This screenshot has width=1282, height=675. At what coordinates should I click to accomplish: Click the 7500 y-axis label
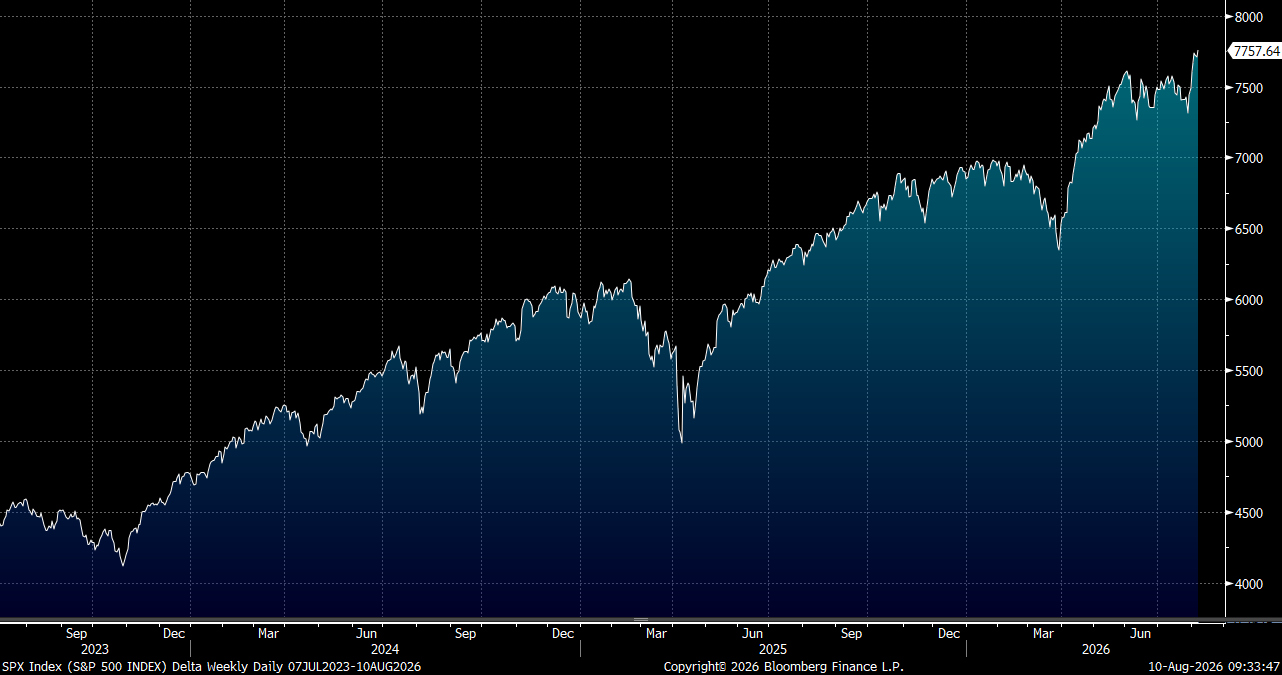pos(1248,88)
